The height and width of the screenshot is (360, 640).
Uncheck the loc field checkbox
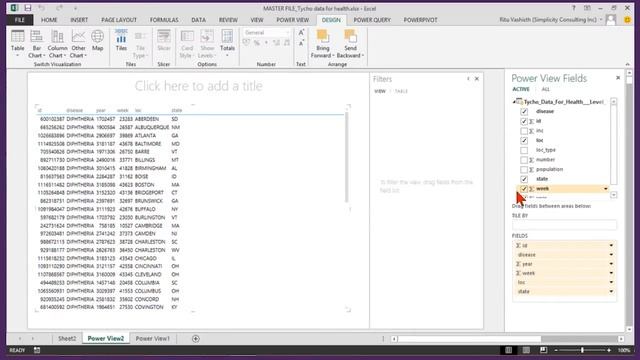pos(524,140)
